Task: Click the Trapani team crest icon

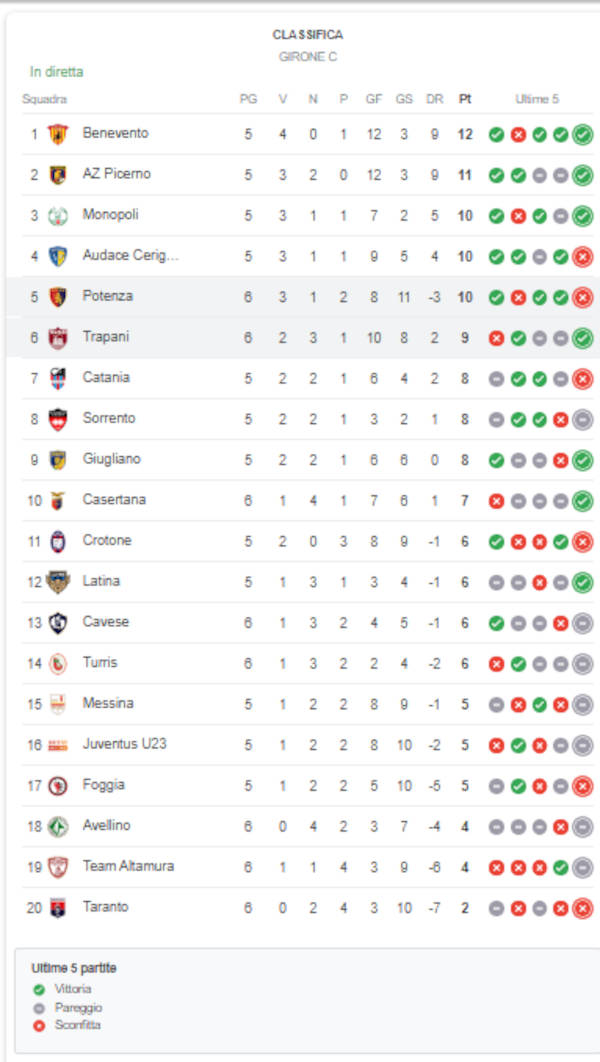Action: (x=58, y=337)
